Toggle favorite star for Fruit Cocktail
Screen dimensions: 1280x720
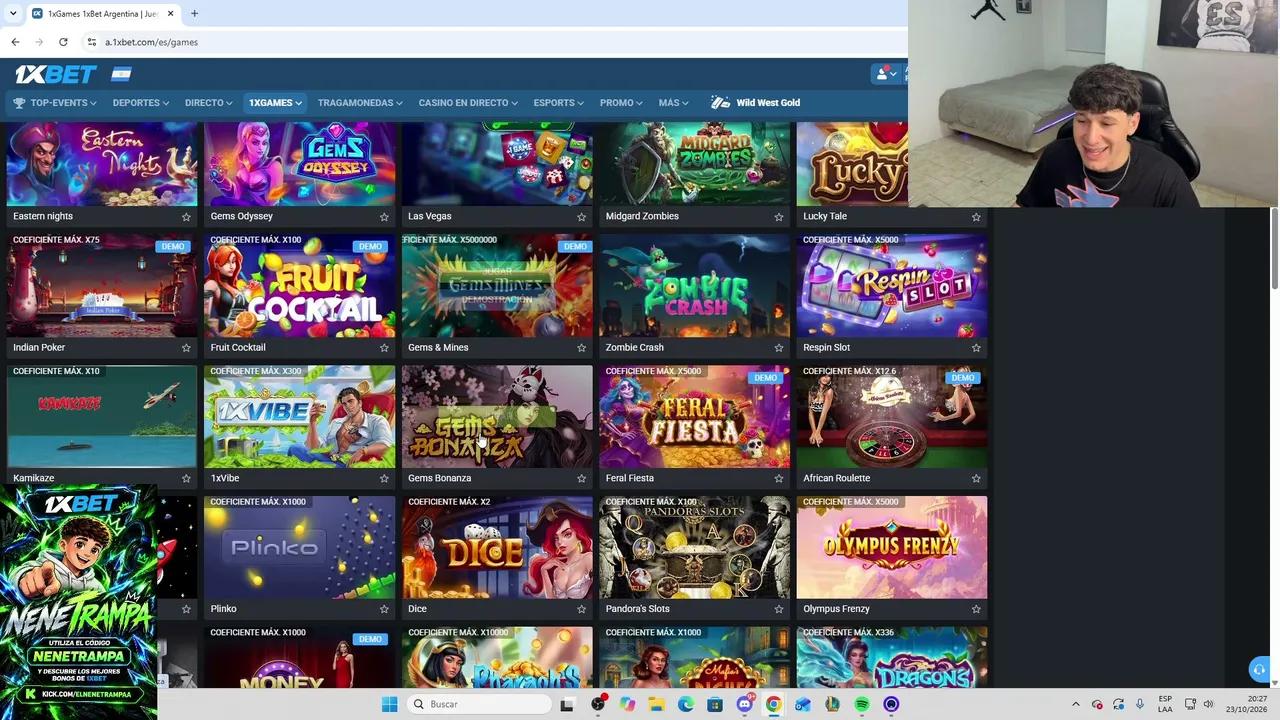[x=384, y=347]
